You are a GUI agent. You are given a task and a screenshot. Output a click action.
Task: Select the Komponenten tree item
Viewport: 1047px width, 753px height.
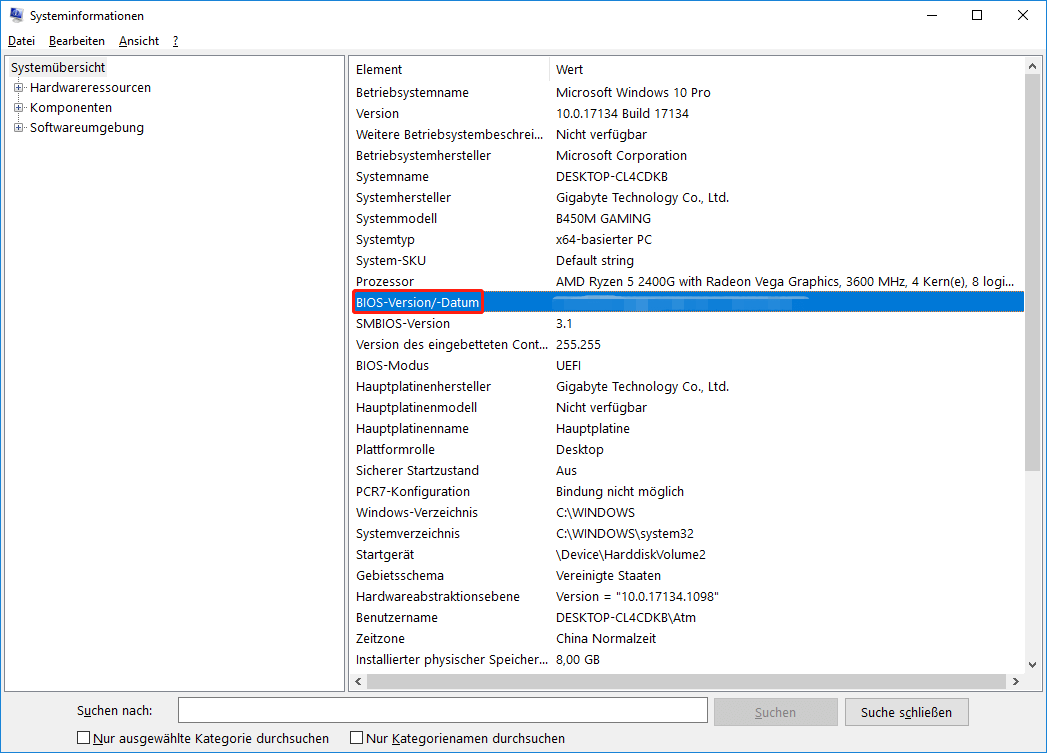pos(71,107)
